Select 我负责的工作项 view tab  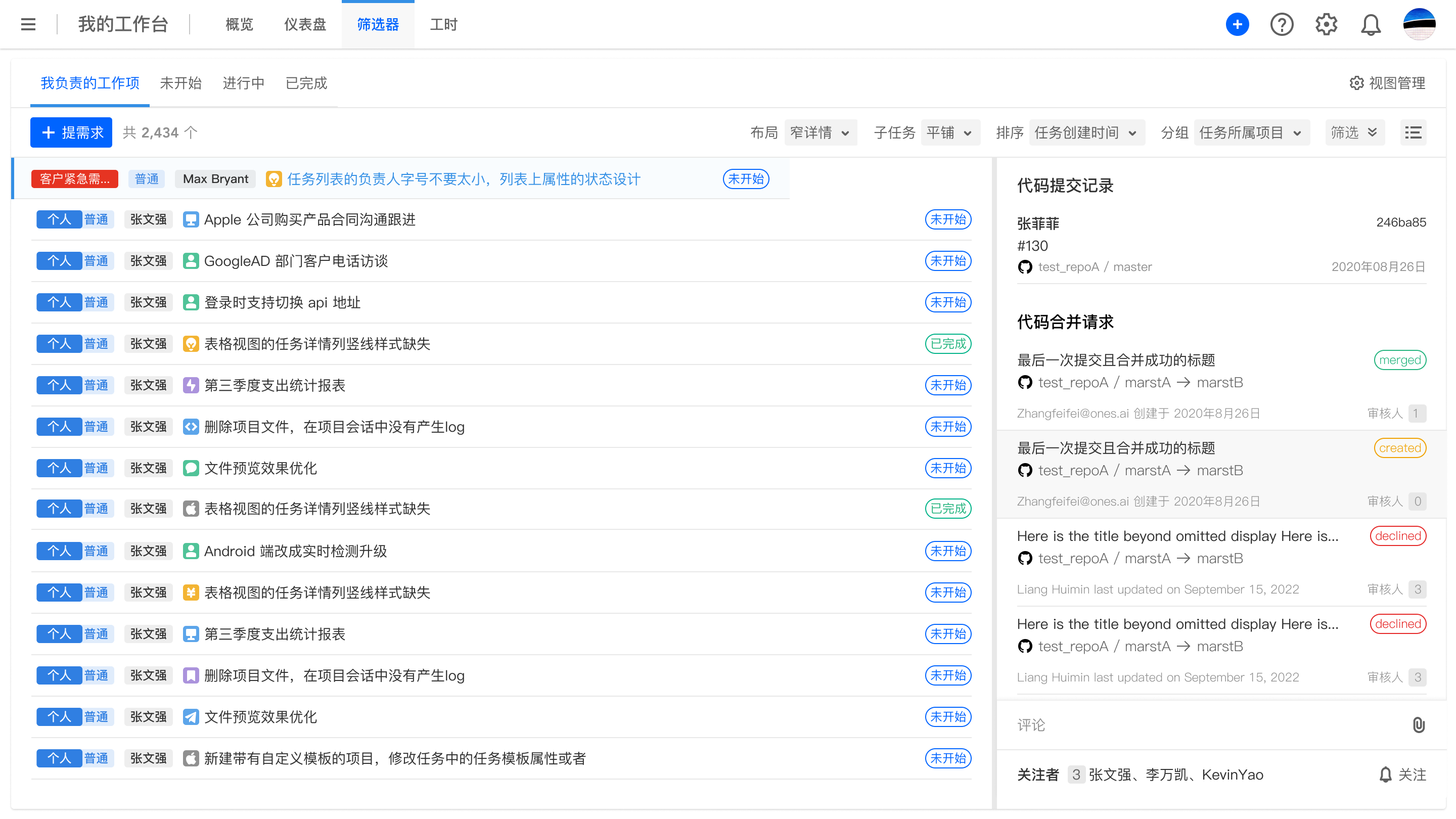[90, 83]
